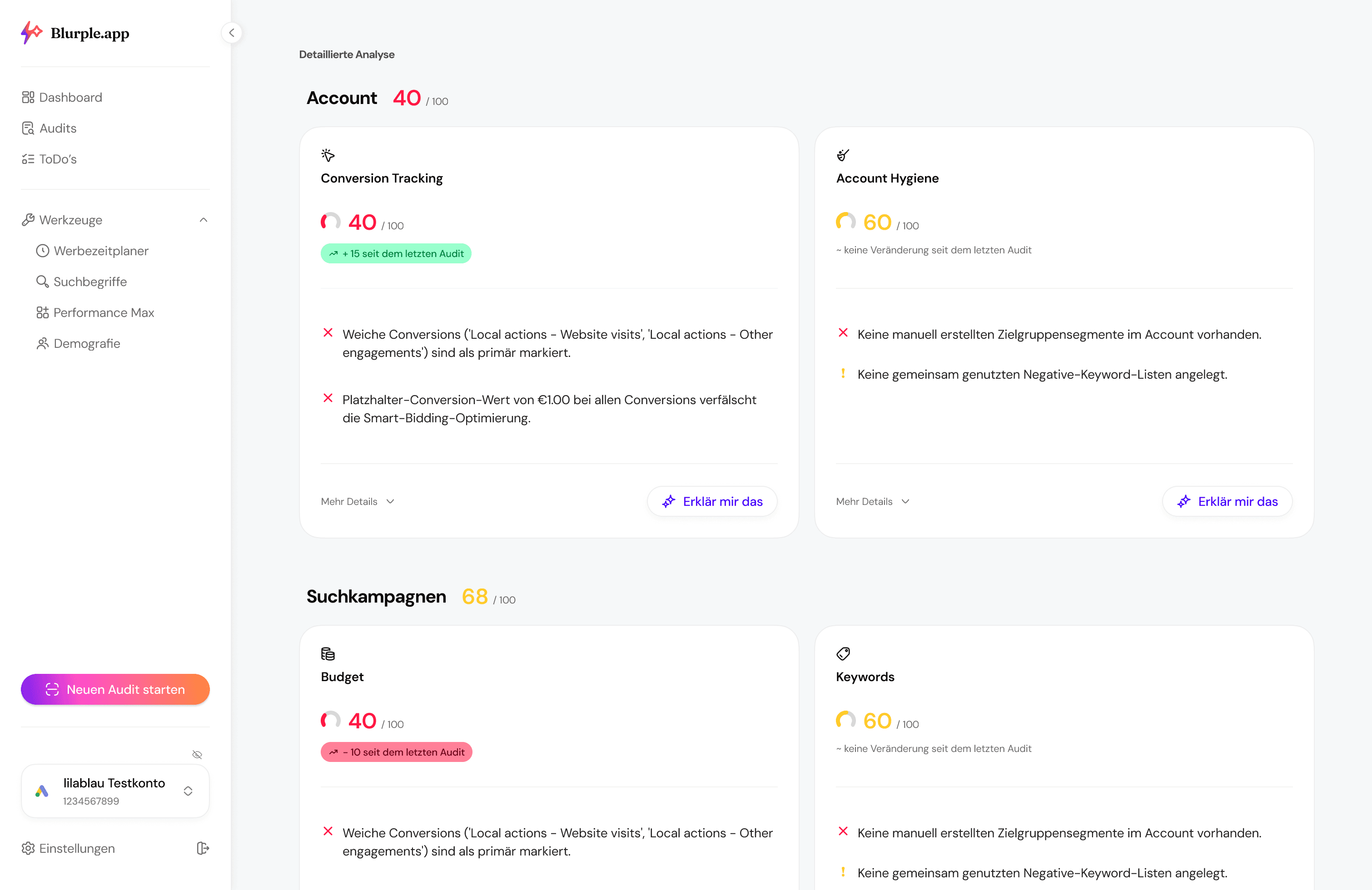
Task: Click the Account section heading
Action: click(x=342, y=99)
